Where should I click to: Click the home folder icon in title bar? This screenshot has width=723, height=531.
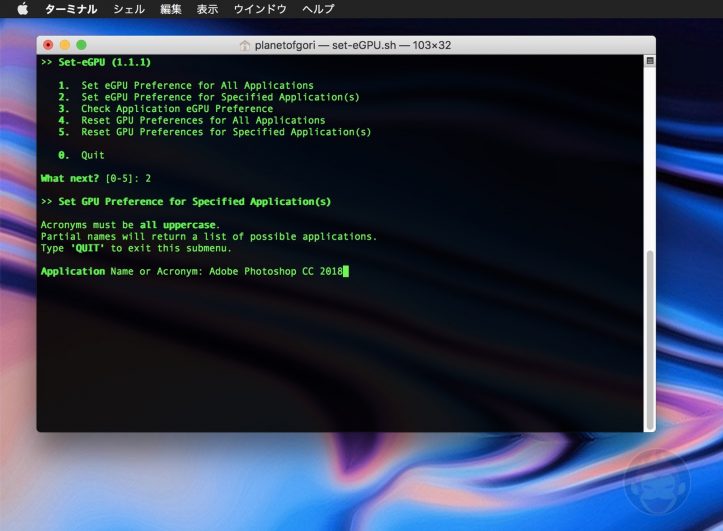pyautogui.click(x=245, y=45)
